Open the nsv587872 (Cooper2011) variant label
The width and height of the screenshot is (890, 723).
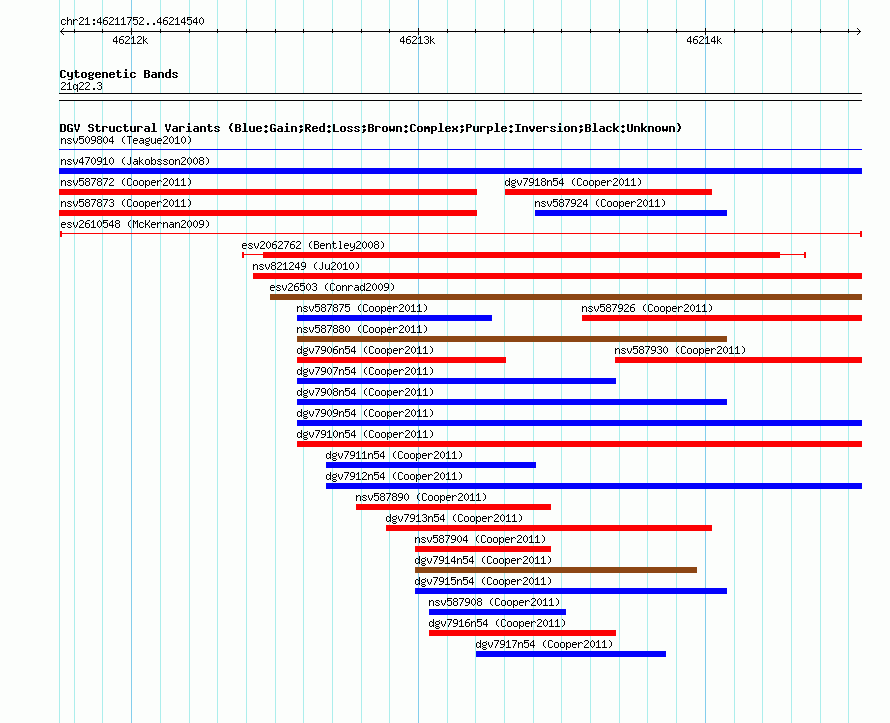click(x=126, y=182)
